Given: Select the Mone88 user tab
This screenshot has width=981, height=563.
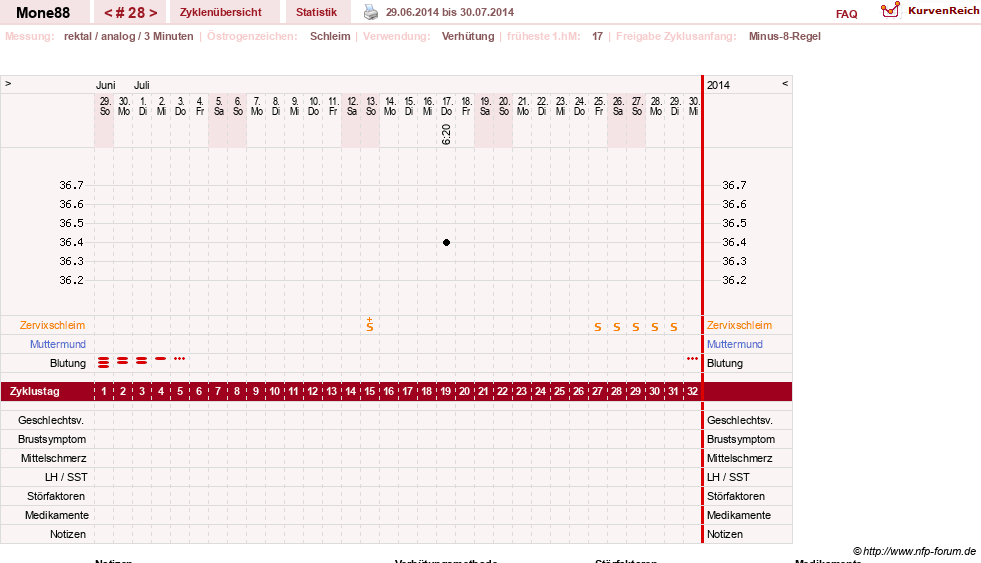Looking at the screenshot, I should coord(43,13).
